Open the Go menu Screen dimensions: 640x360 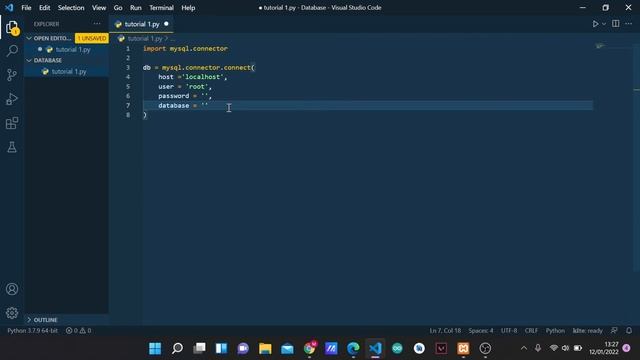click(118, 8)
